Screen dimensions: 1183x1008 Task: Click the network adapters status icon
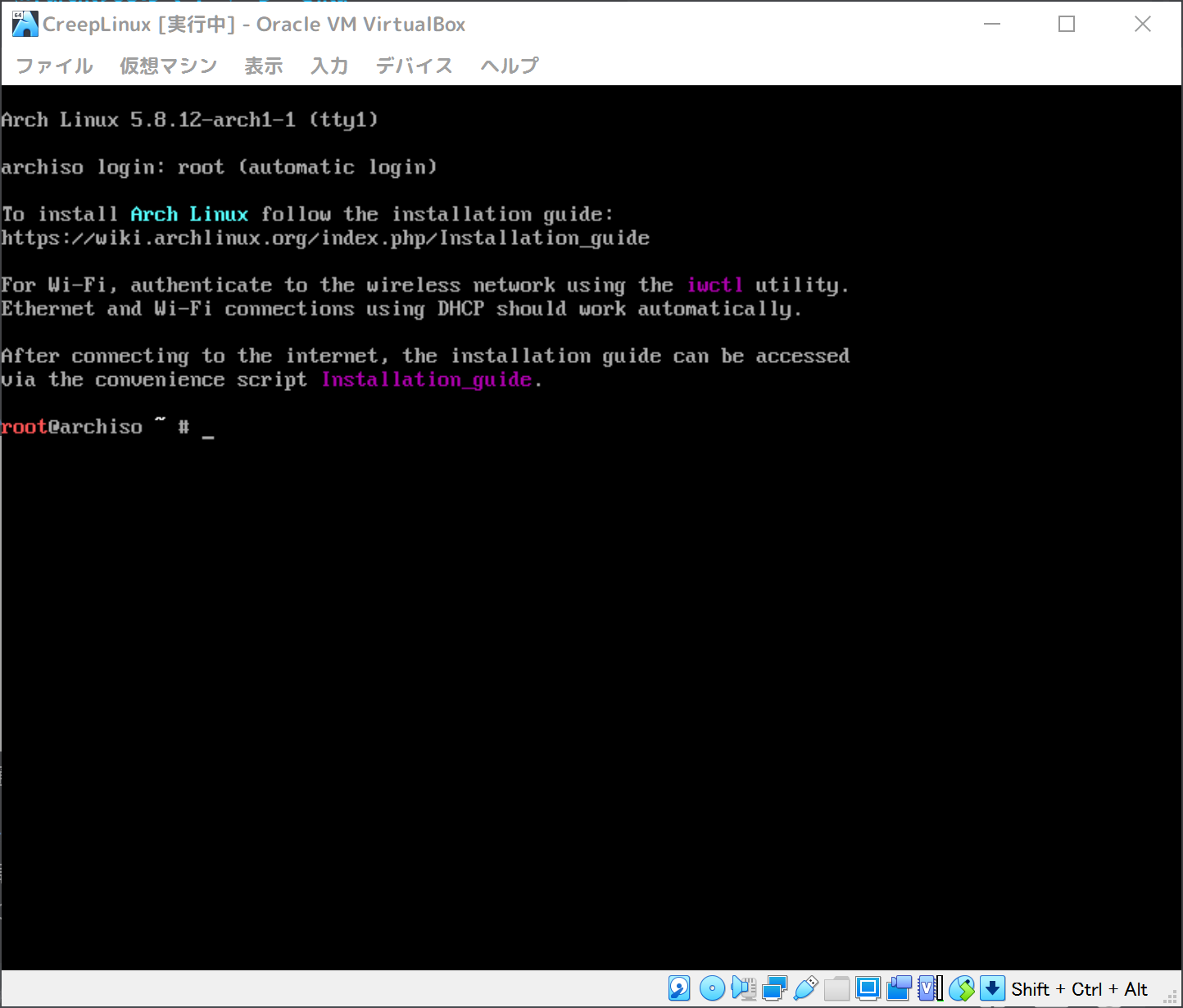(x=774, y=989)
